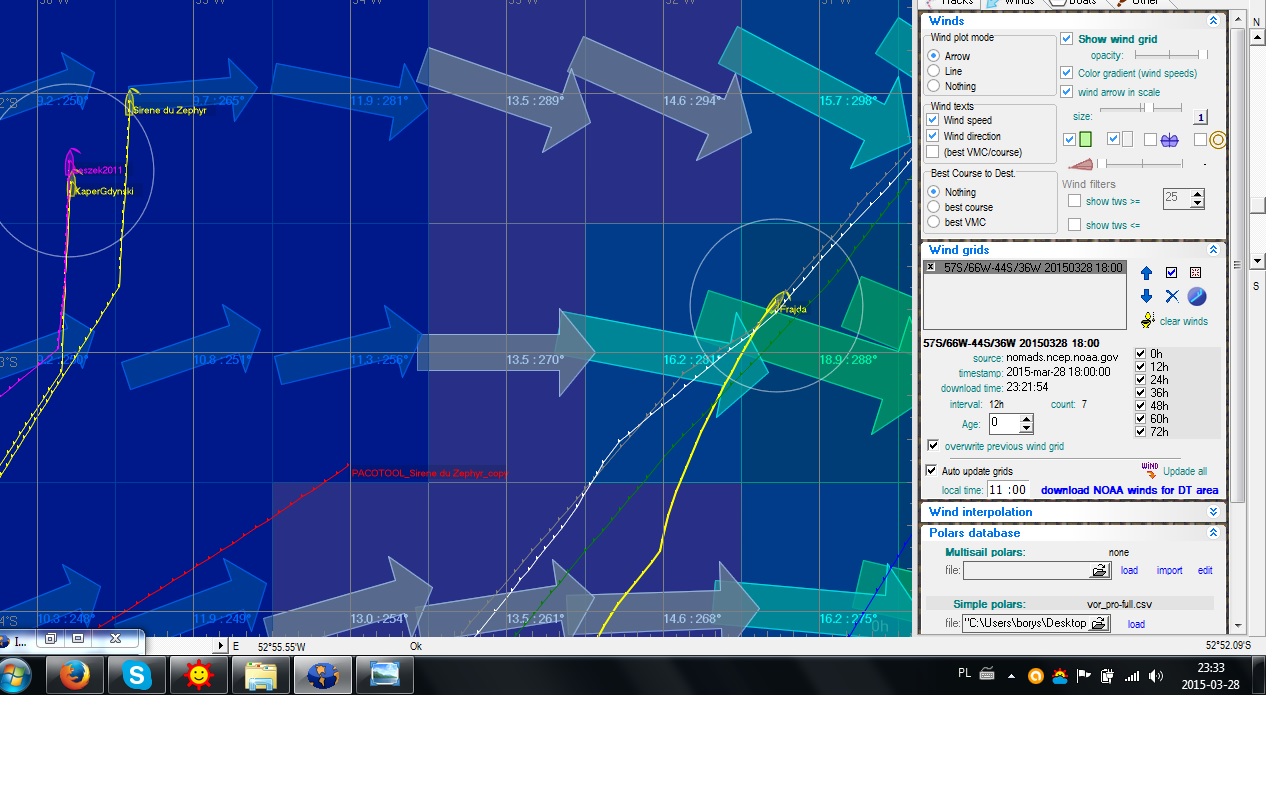
Task: Click the Update all link
Action: 1184,471
